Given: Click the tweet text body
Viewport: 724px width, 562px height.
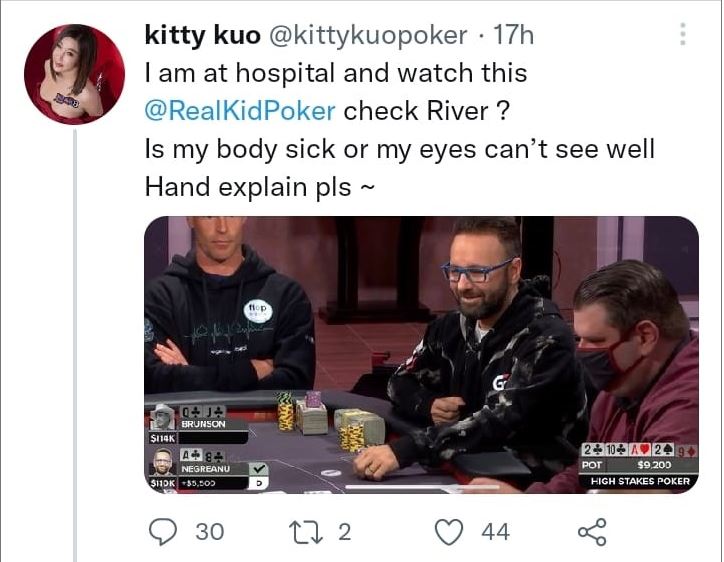Looking at the screenshot, I should [x=400, y=130].
